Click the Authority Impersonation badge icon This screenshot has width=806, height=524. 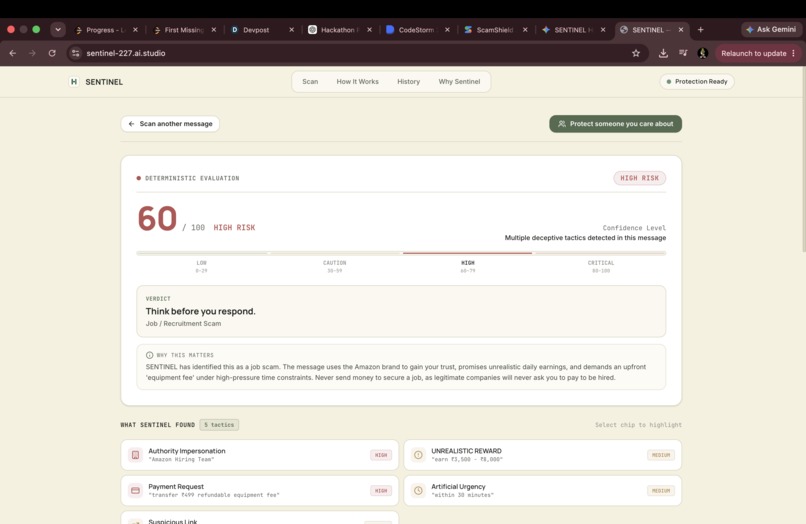[x=135, y=455]
